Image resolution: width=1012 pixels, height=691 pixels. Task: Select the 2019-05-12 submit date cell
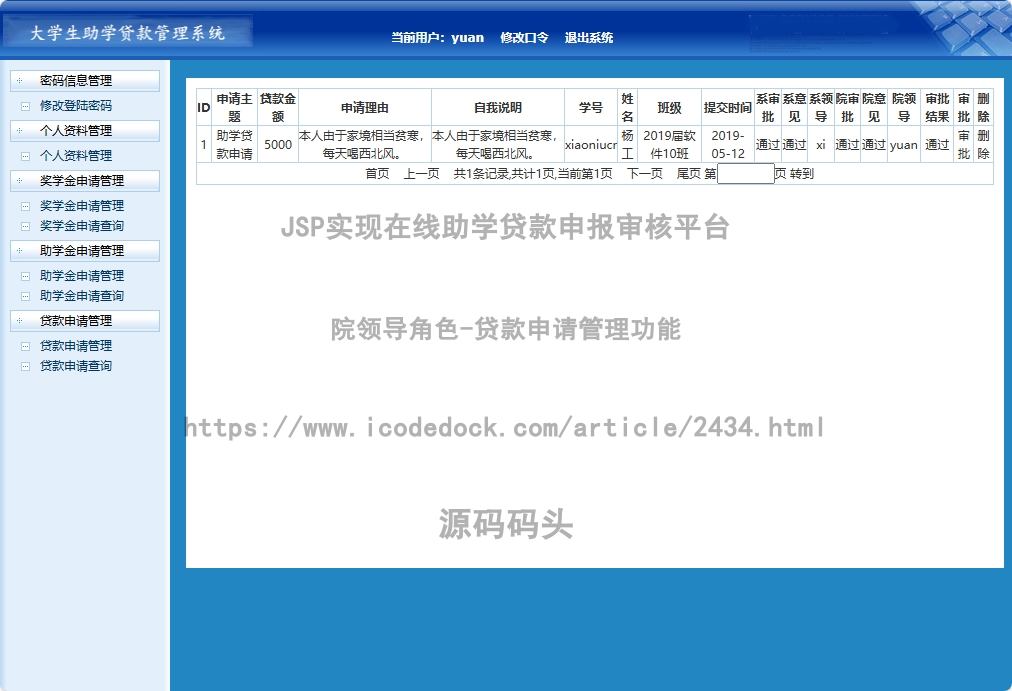point(727,145)
